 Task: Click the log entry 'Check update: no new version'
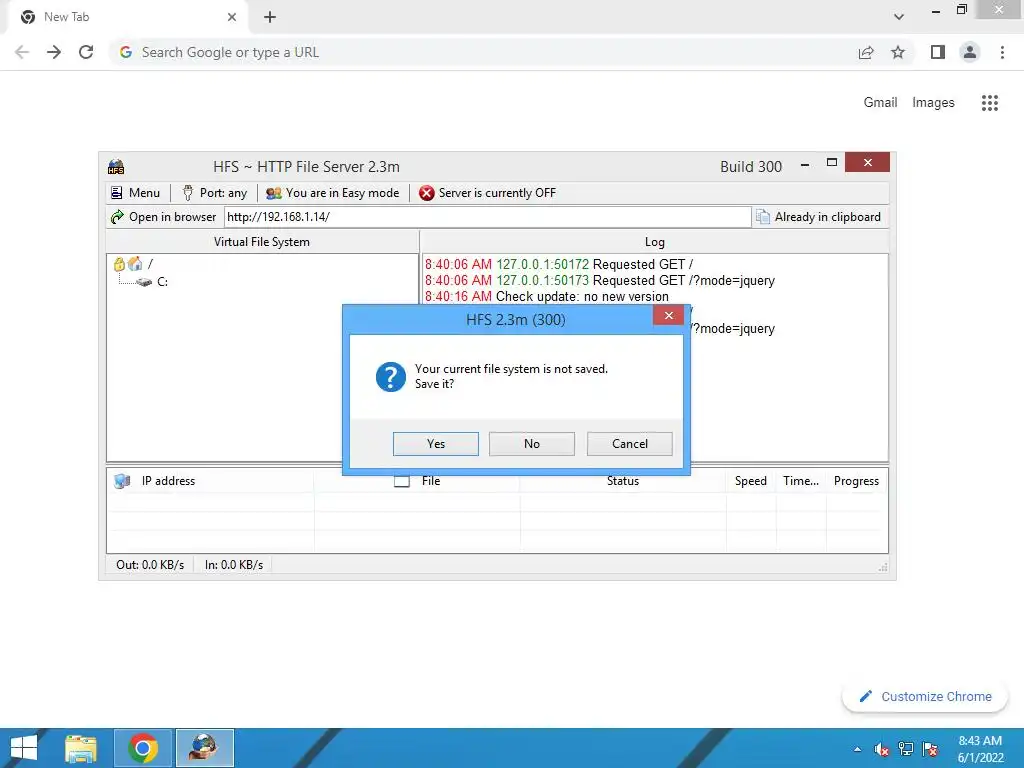point(547,296)
